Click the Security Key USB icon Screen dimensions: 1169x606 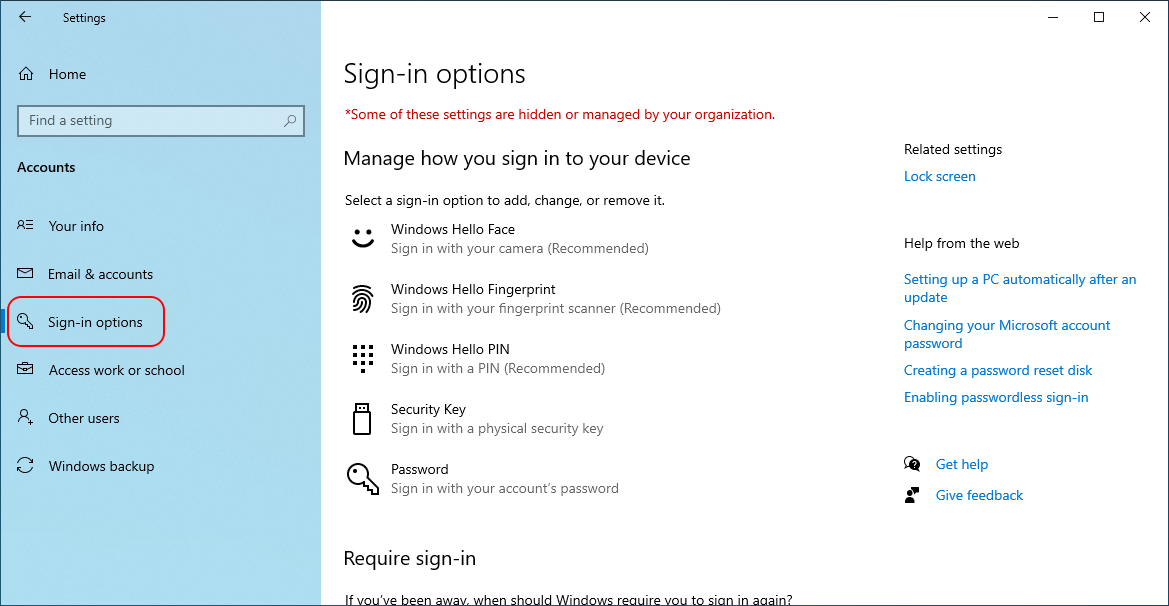click(x=362, y=418)
